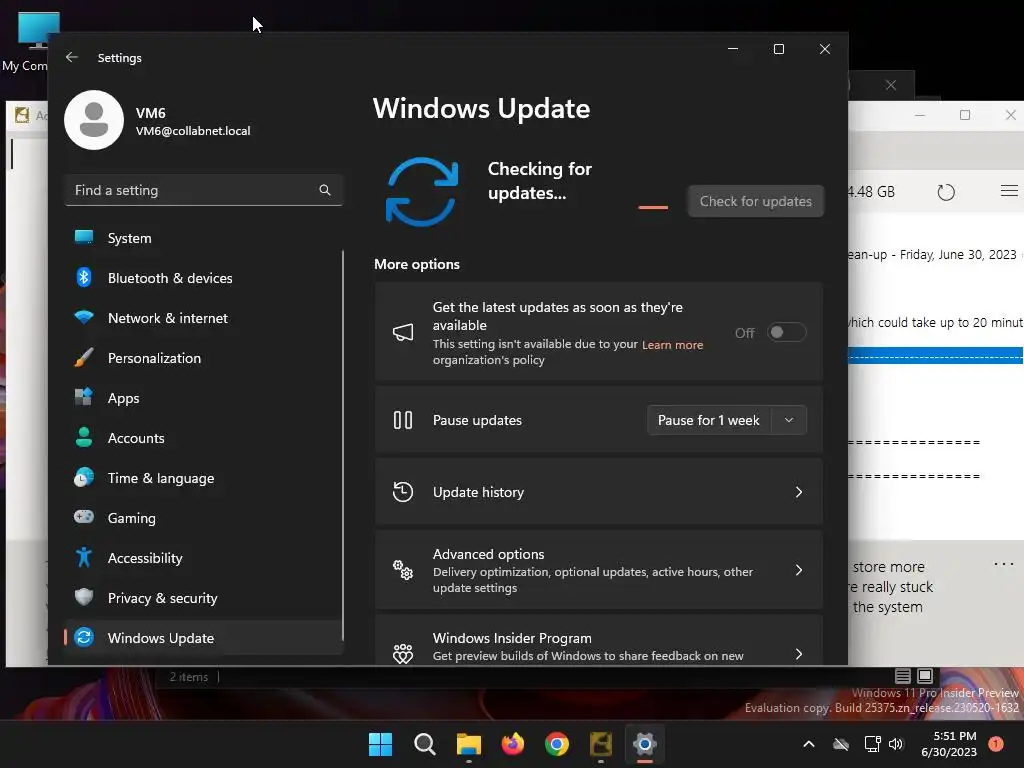Click the Find a setting search field
The width and height of the screenshot is (1024, 768).
204,190
